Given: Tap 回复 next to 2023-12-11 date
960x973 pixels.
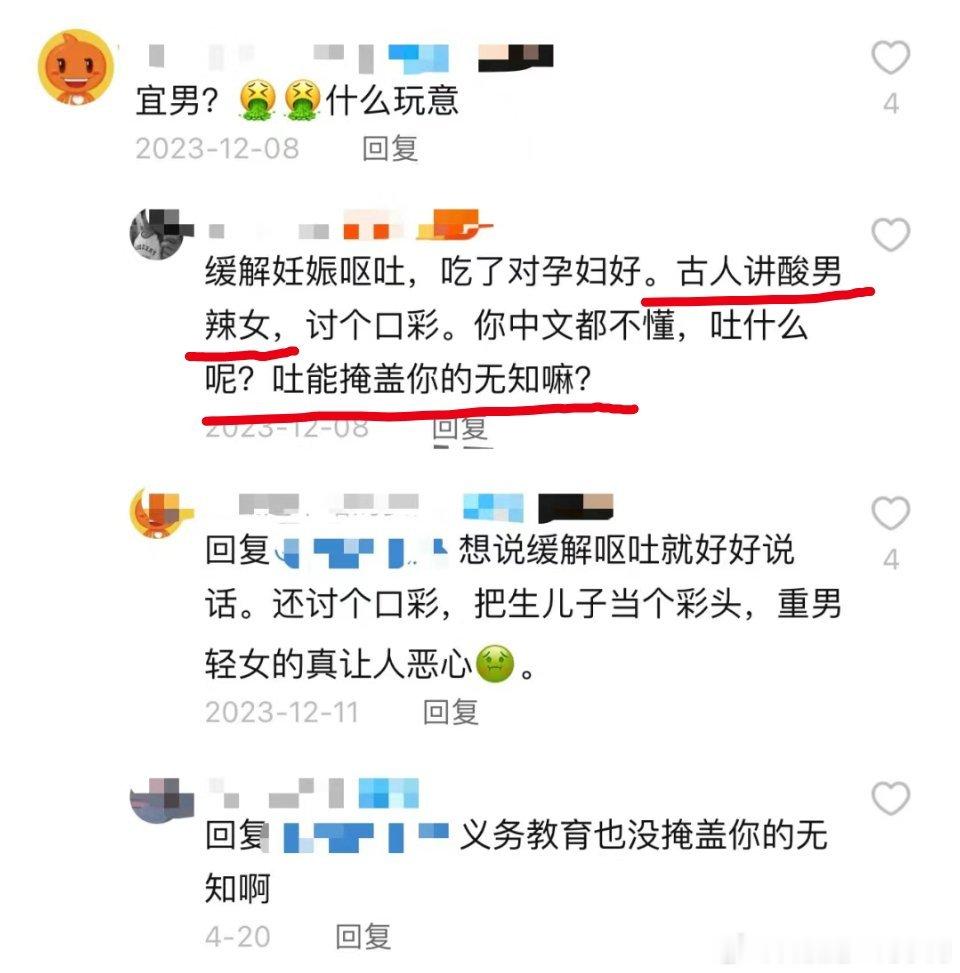Looking at the screenshot, I should pyautogui.click(x=451, y=712).
